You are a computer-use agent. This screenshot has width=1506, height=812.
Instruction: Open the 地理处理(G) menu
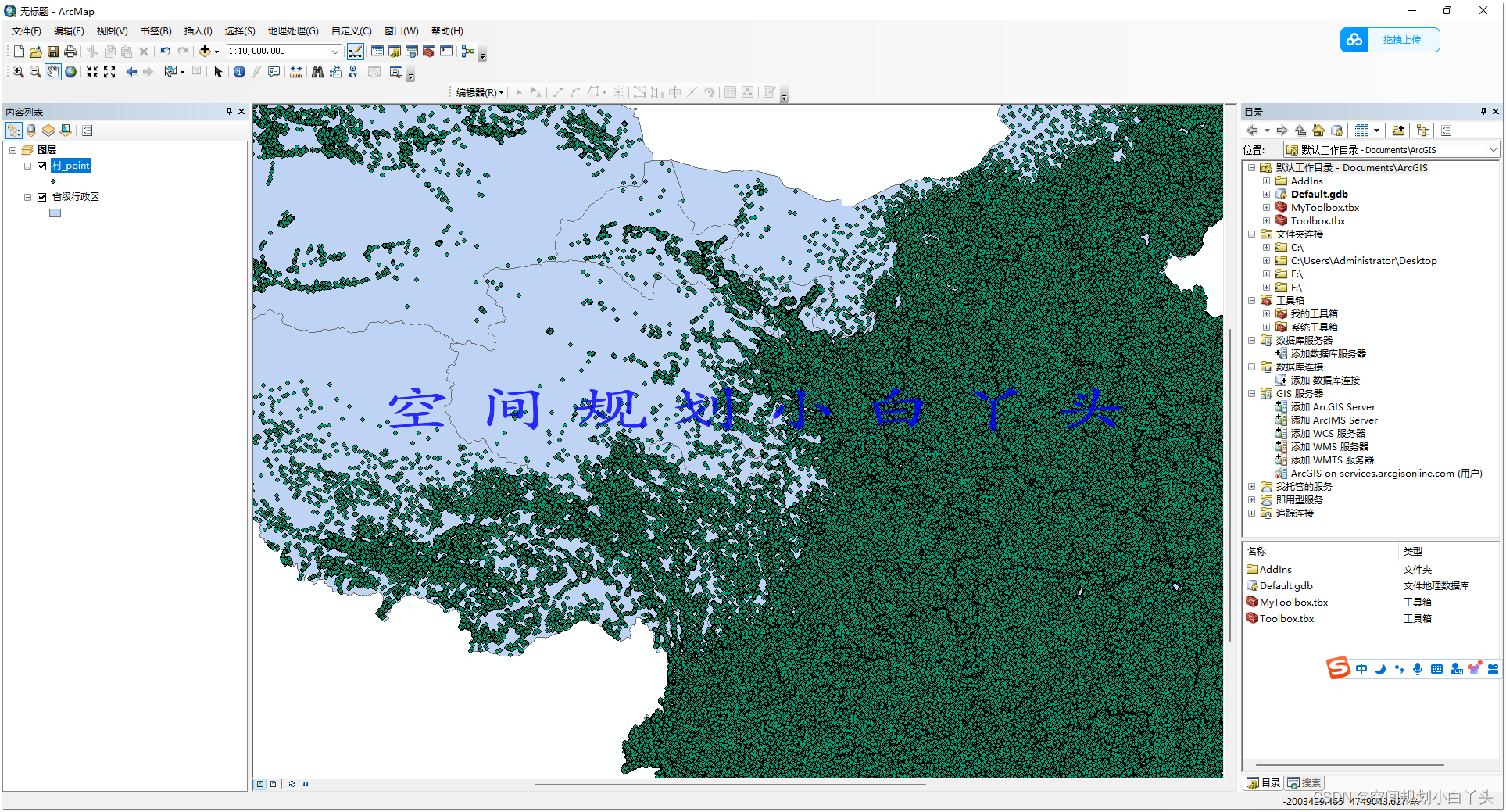click(x=293, y=31)
